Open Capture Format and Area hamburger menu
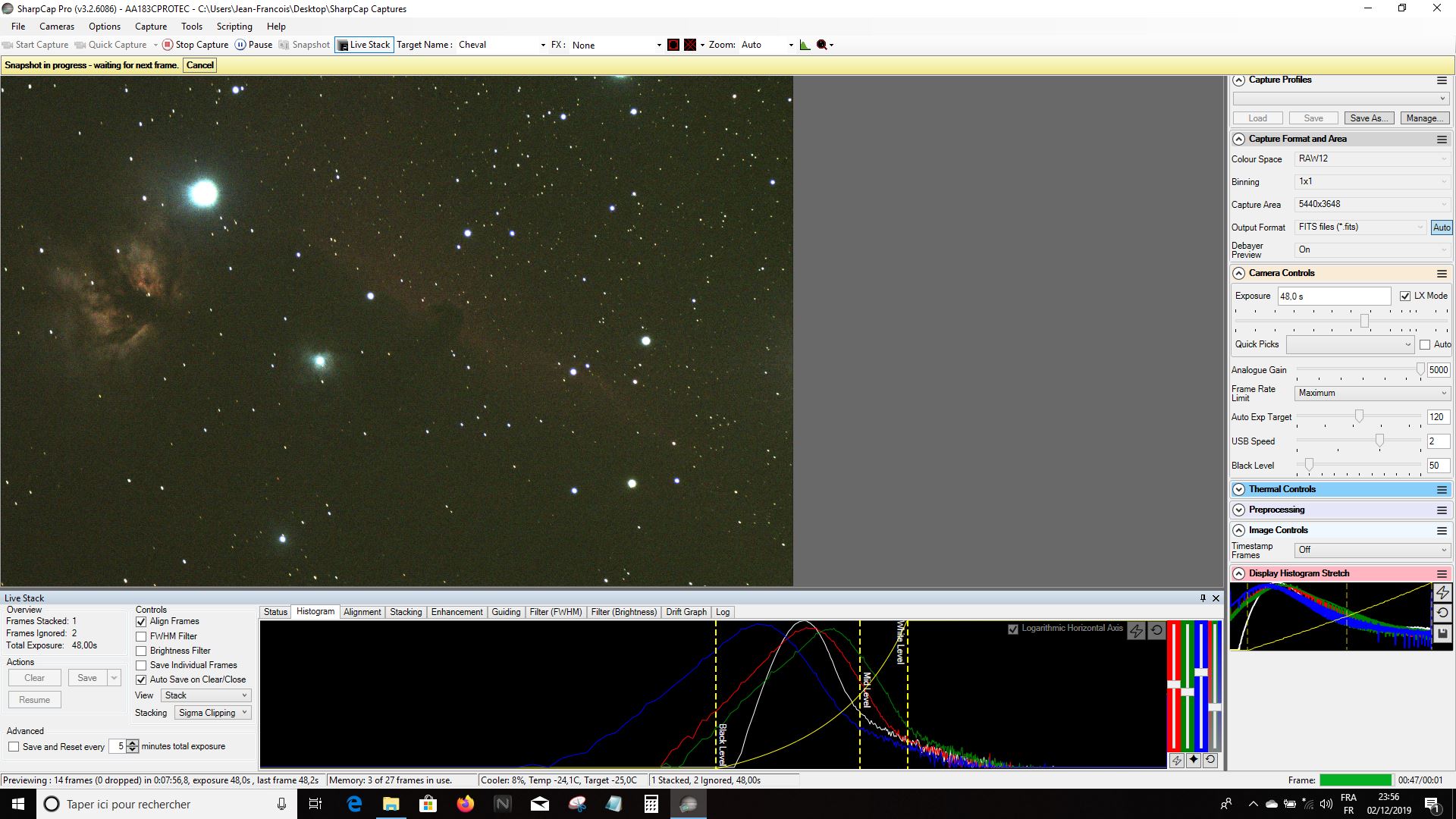Viewport: 1456px width, 819px height. click(1442, 140)
